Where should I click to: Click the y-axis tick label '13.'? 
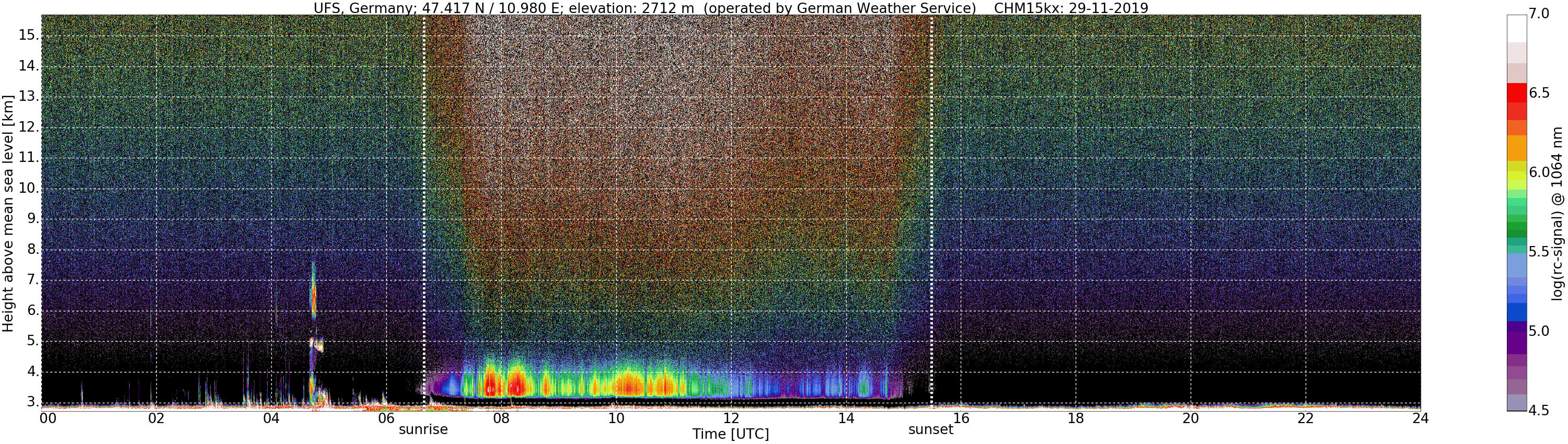pos(29,96)
